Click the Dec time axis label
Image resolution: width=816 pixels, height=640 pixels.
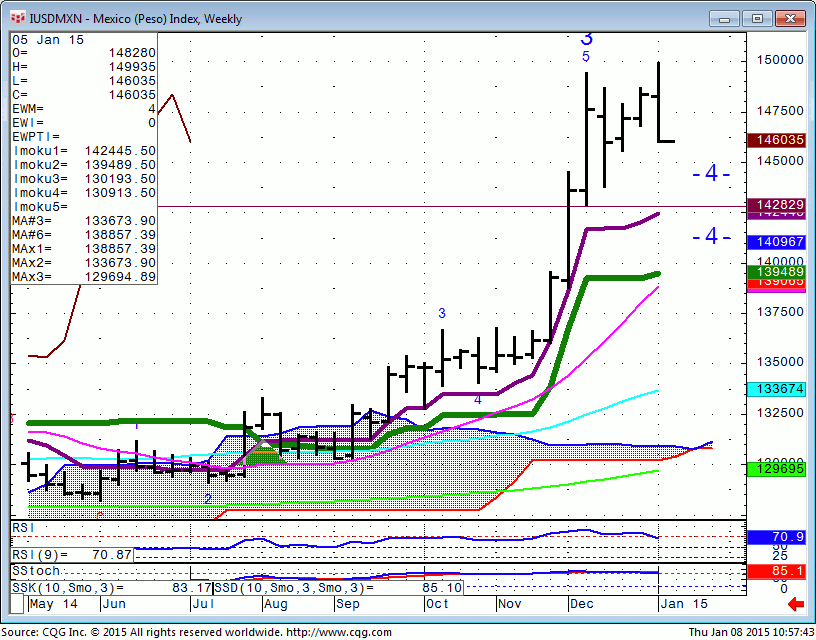(582, 604)
